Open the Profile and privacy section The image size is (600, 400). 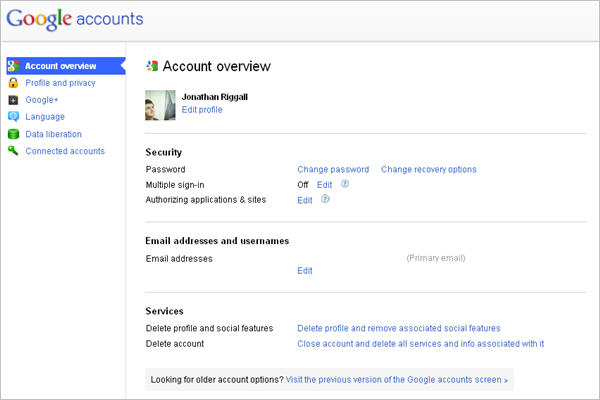tap(59, 83)
